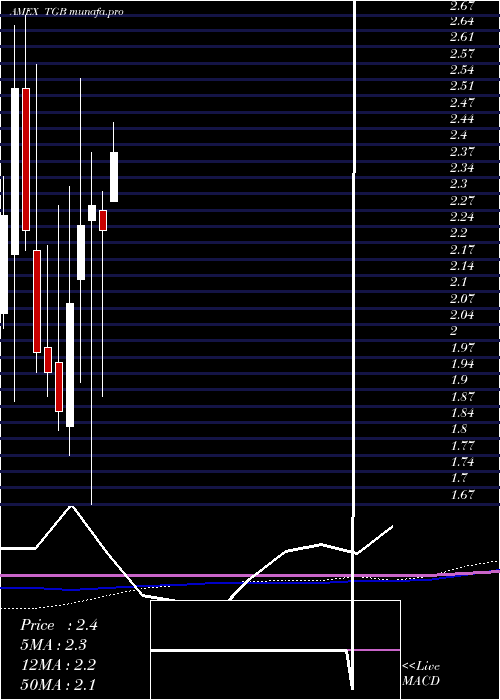
Task: Click the 1.94 price axis label
Action: click(x=462, y=364)
